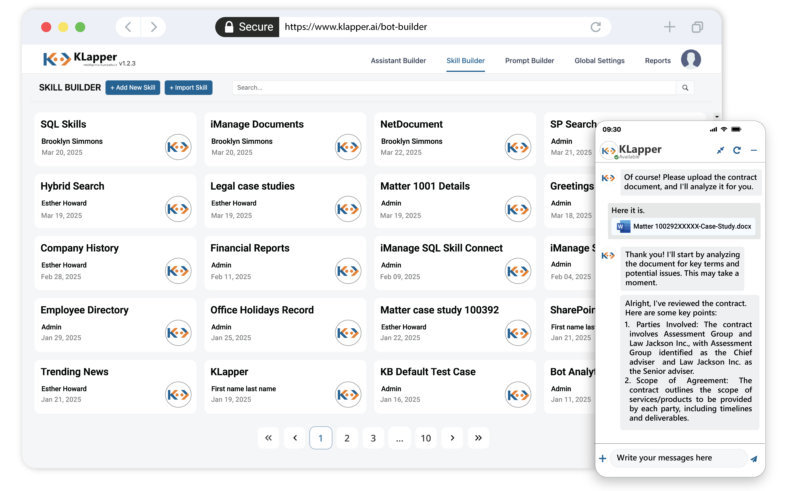
Task: Click the send message paper plane icon
Action: (754, 458)
